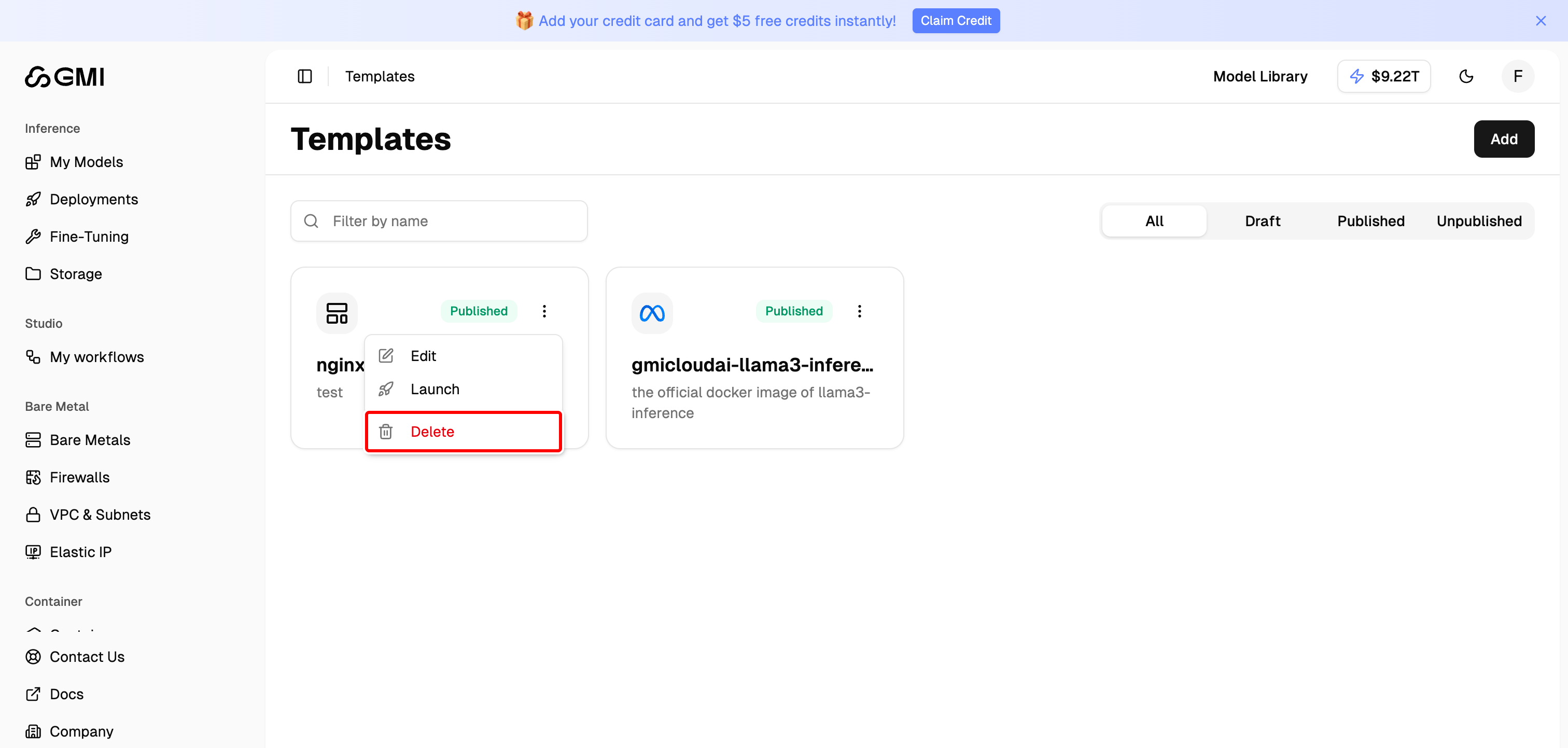
Task: Open the nginx template three-dot menu
Action: tap(544, 311)
